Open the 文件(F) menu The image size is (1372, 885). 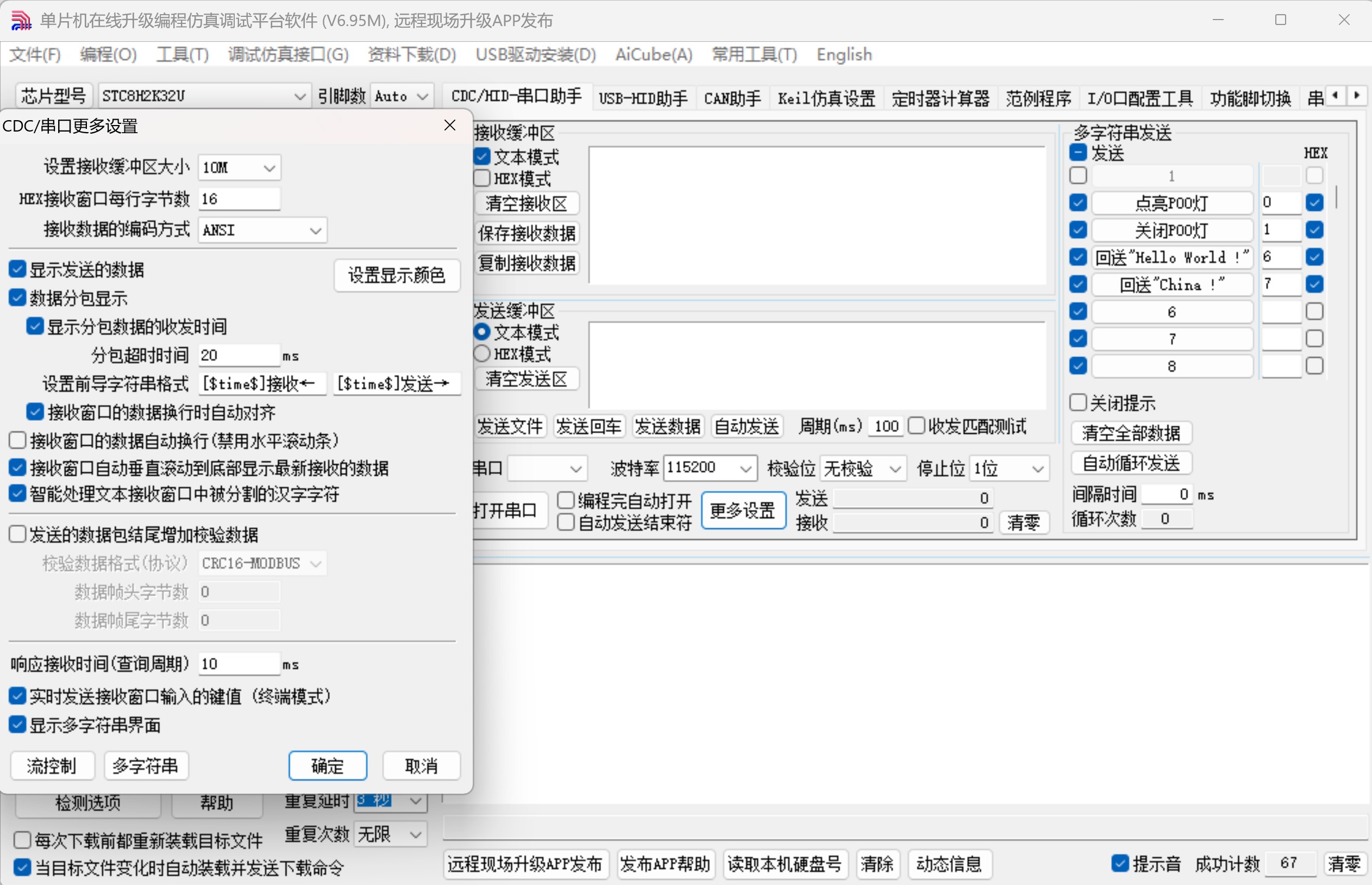[35, 54]
